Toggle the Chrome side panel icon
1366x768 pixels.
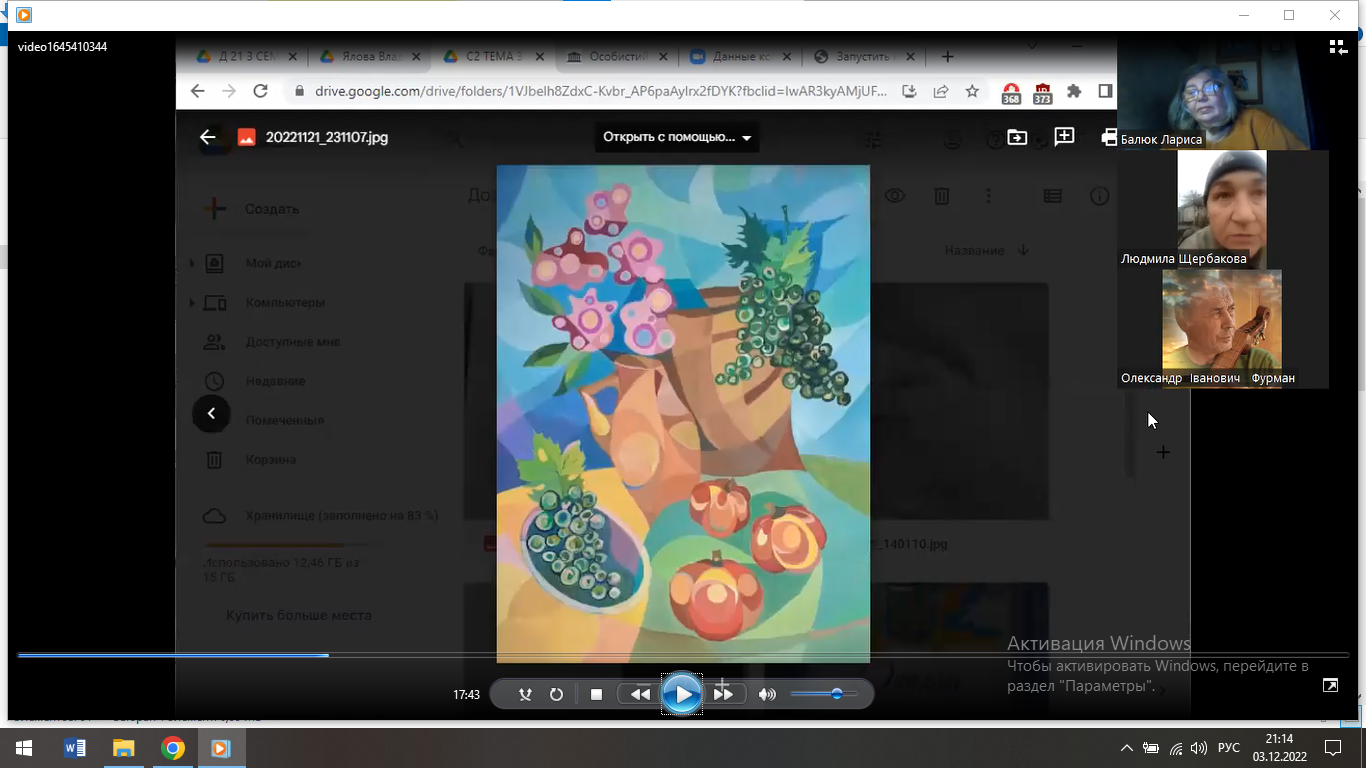pyautogui.click(x=1105, y=91)
